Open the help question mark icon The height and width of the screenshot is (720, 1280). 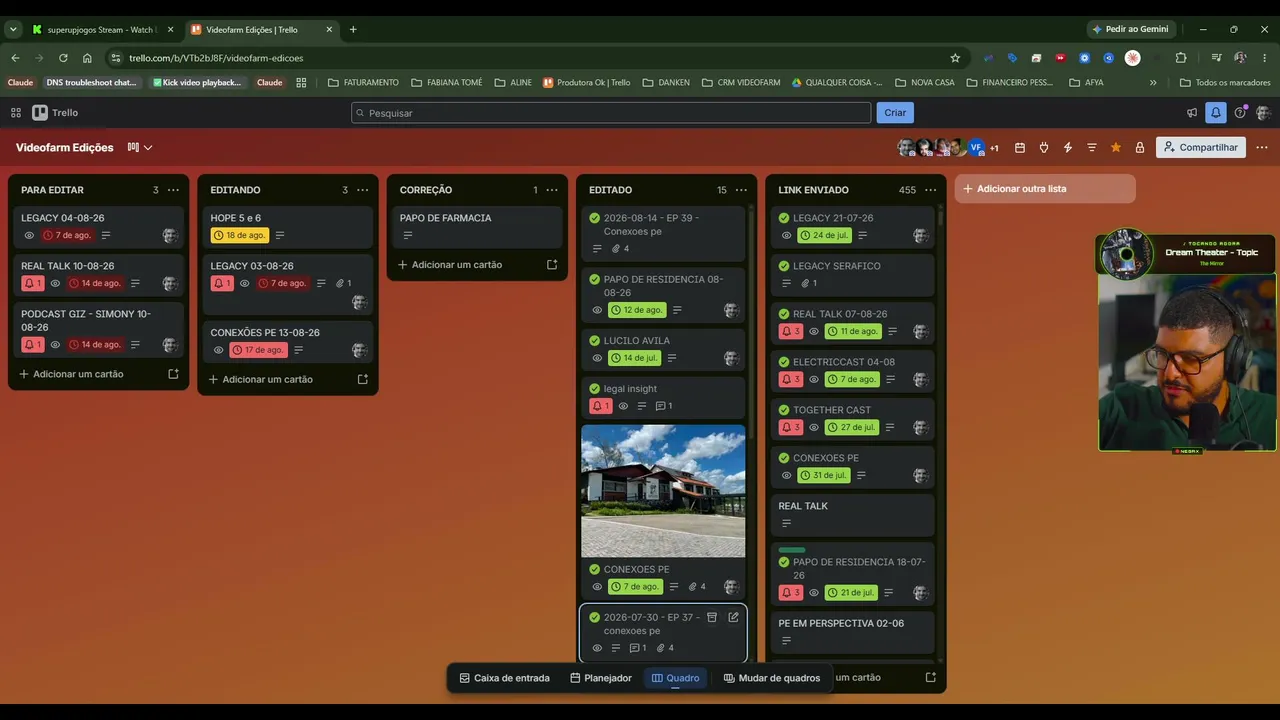[1240, 113]
